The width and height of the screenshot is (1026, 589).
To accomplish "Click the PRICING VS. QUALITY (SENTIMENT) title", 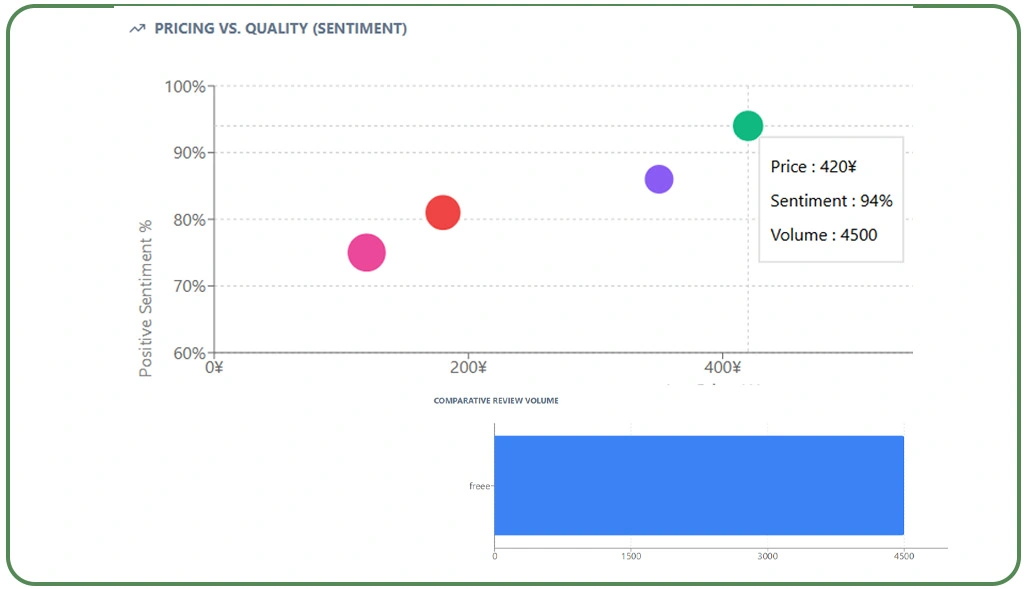I will 280,28.
